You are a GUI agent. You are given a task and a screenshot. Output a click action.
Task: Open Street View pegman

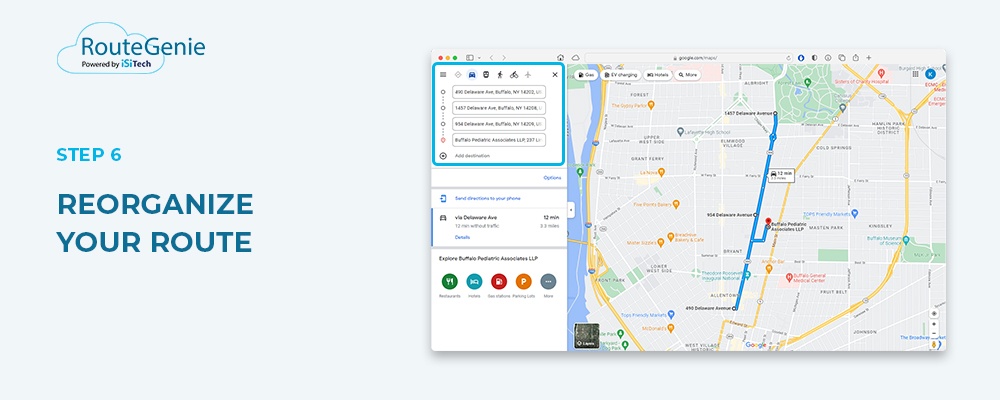pos(934,344)
